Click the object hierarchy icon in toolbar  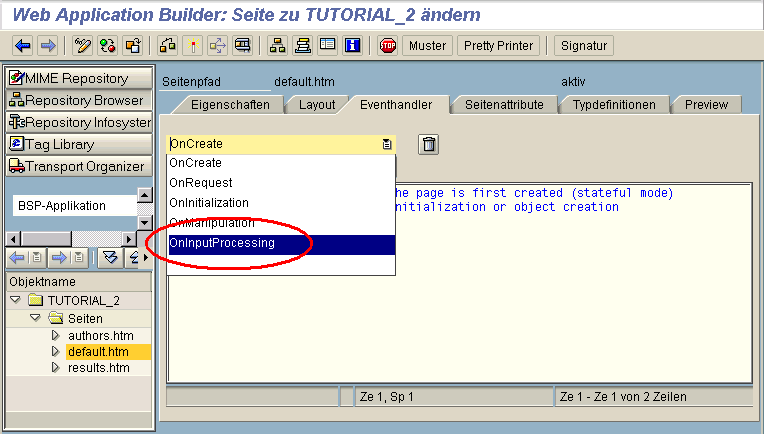278,46
